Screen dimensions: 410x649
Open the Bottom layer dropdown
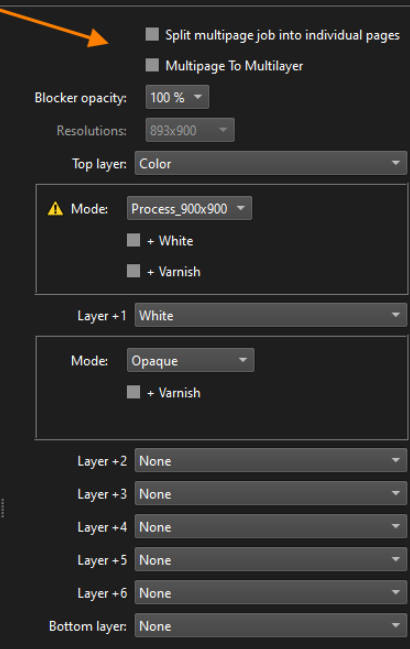click(x=271, y=626)
